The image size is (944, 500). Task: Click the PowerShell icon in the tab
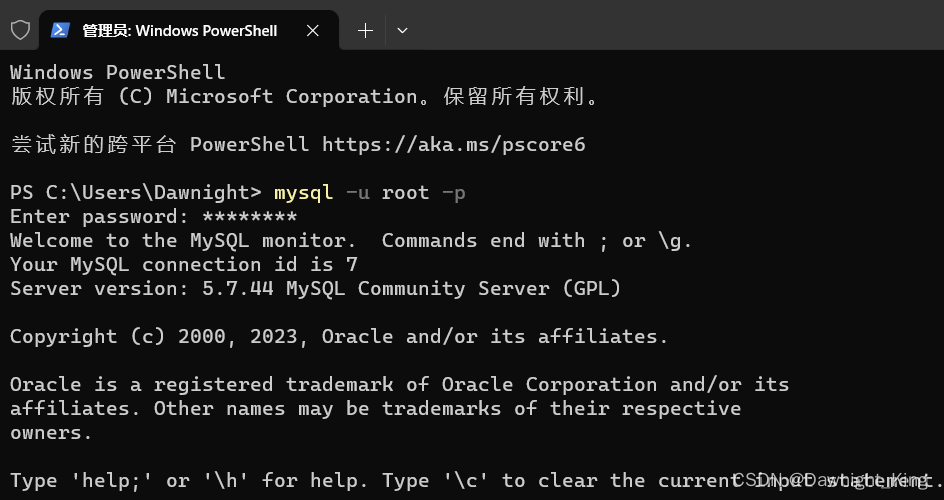coord(60,30)
